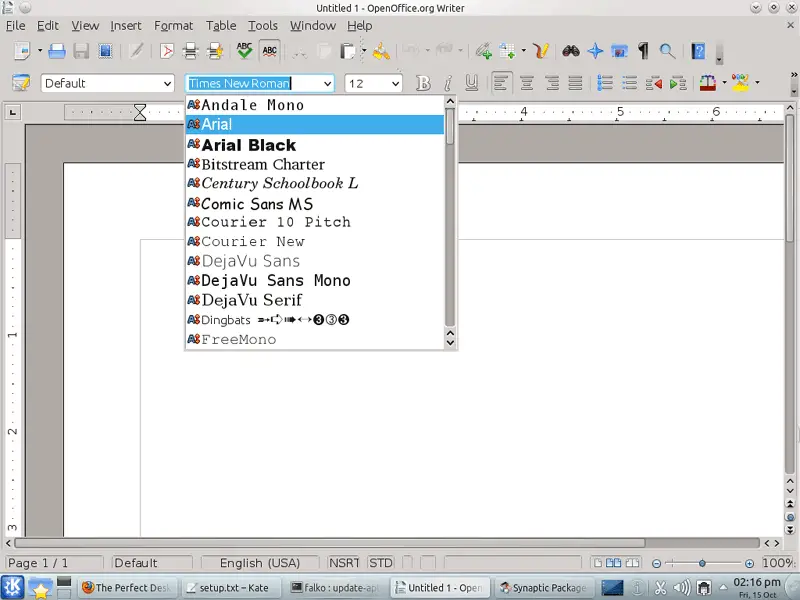Select Andale Mono font

click(315, 105)
